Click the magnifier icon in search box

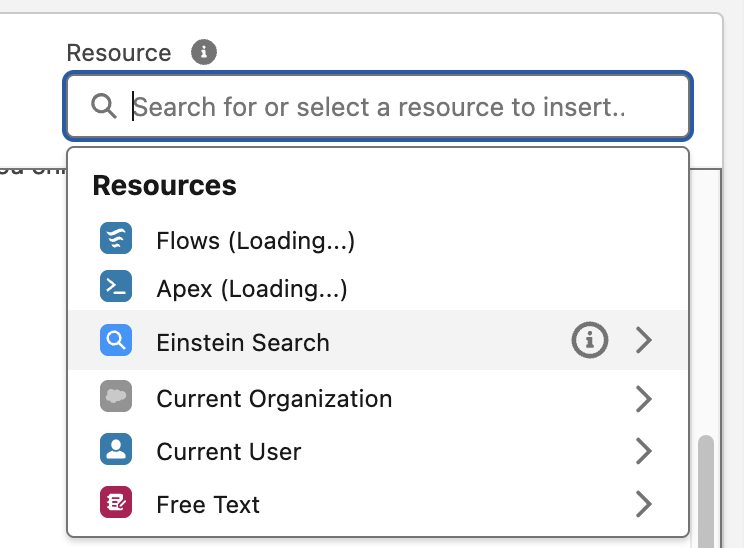click(104, 106)
